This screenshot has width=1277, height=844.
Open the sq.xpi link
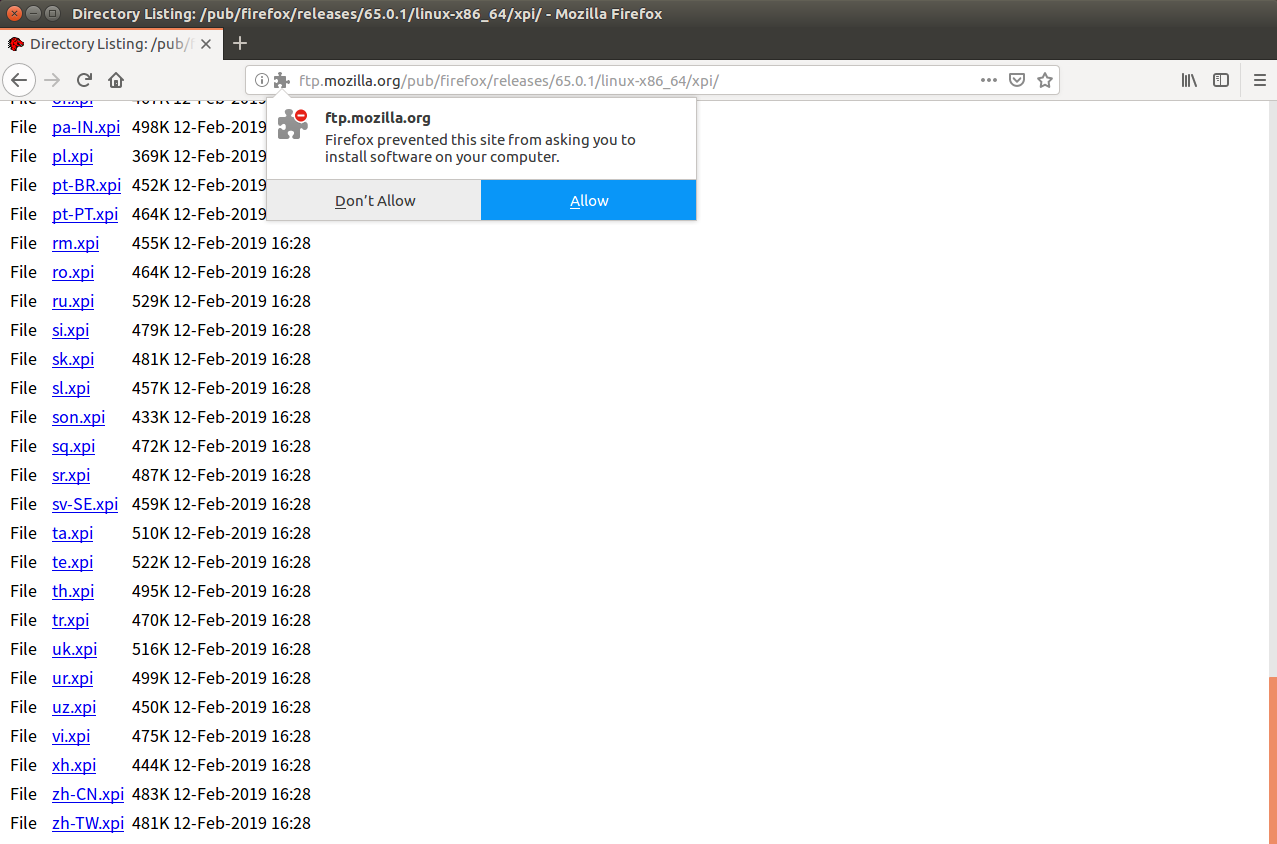point(74,446)
